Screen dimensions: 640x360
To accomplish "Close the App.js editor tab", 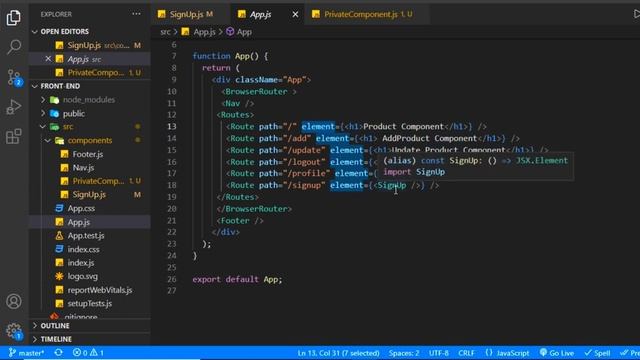I will click(x=295, y=14).
